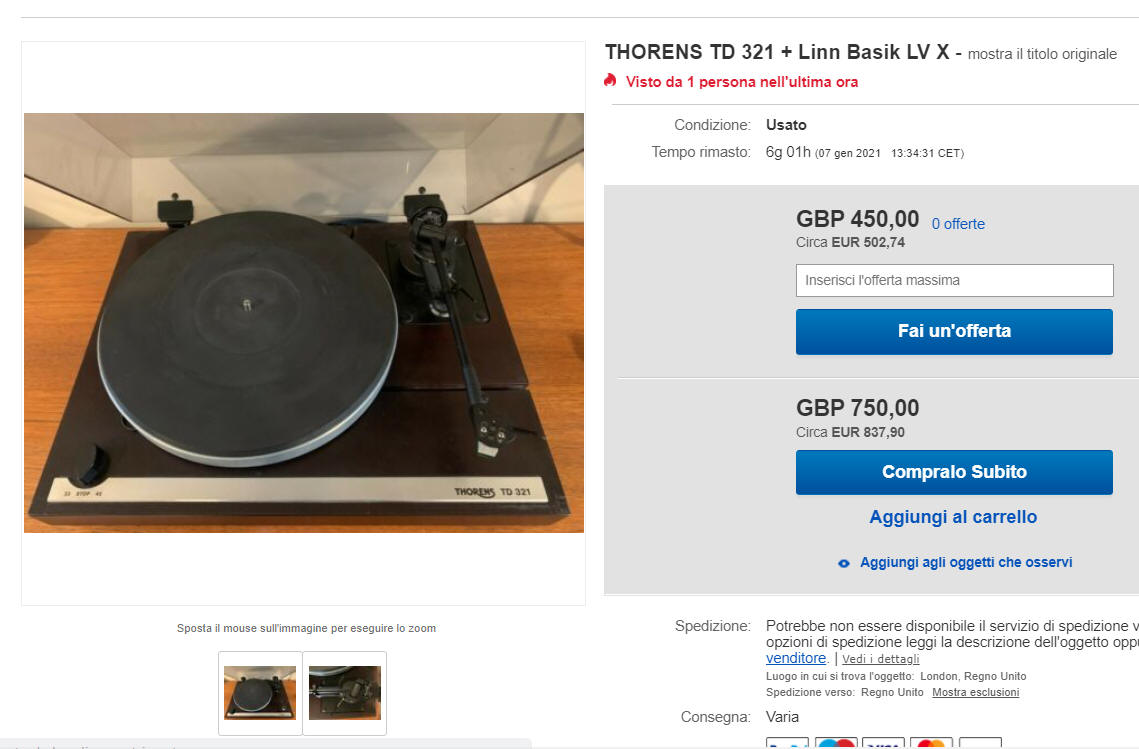Click the eye icon beside watch list link
This screenshot has width=1139, height=749.
pos(843,563)
